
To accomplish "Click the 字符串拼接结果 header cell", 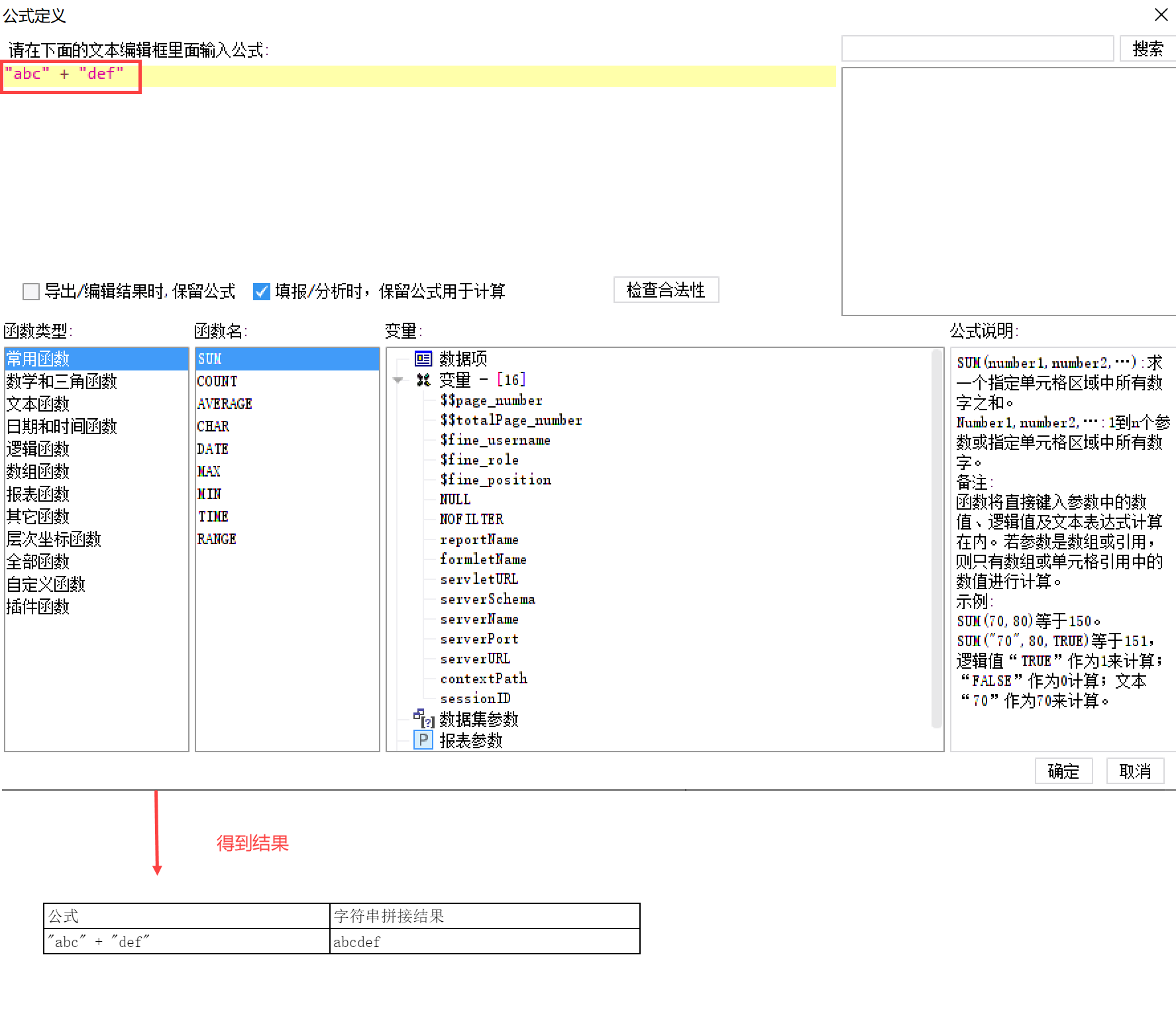I will pos(485,916).
